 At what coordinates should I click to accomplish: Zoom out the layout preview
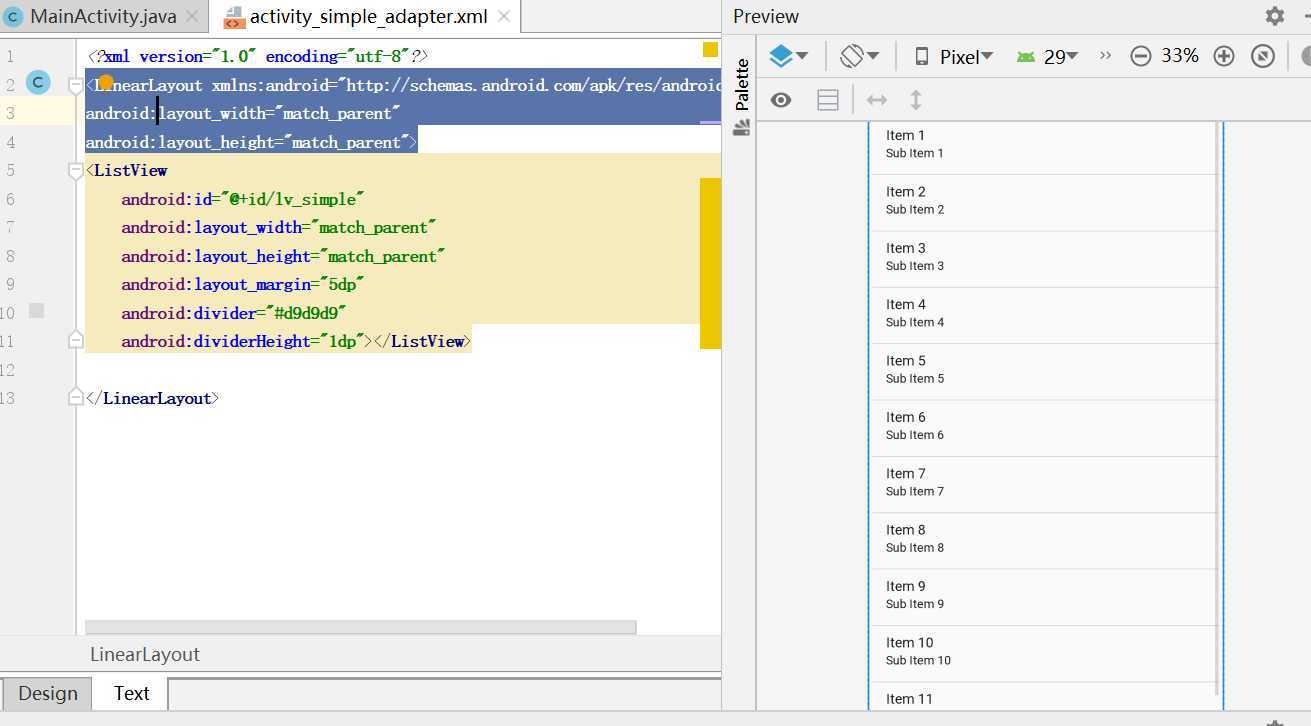(x=1141, y=57)
